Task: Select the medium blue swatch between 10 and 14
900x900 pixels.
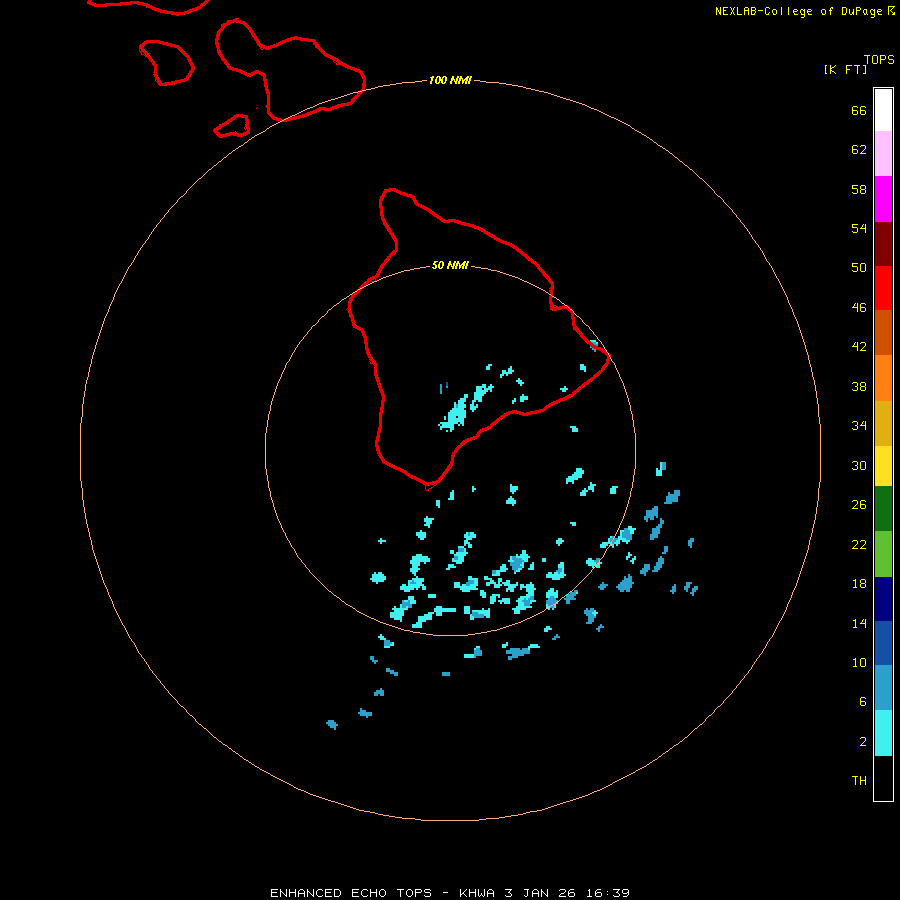Action: click(x=883, y=643)
